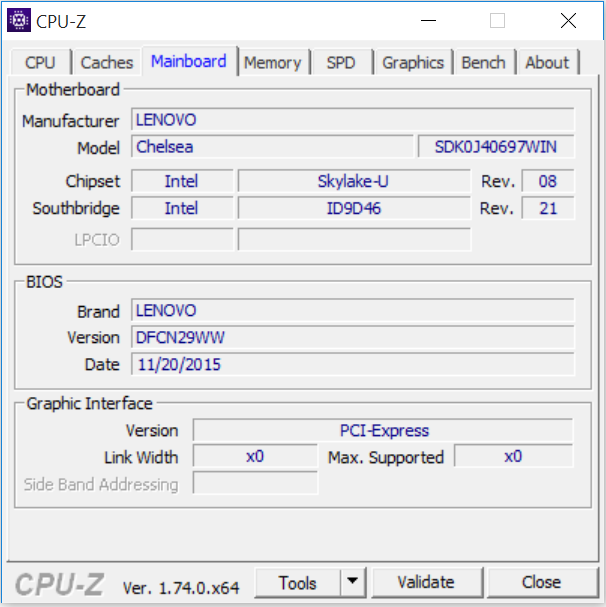Open the Graphics tab
Viewport: 606px width, 607px height.
tap(413, 62)
